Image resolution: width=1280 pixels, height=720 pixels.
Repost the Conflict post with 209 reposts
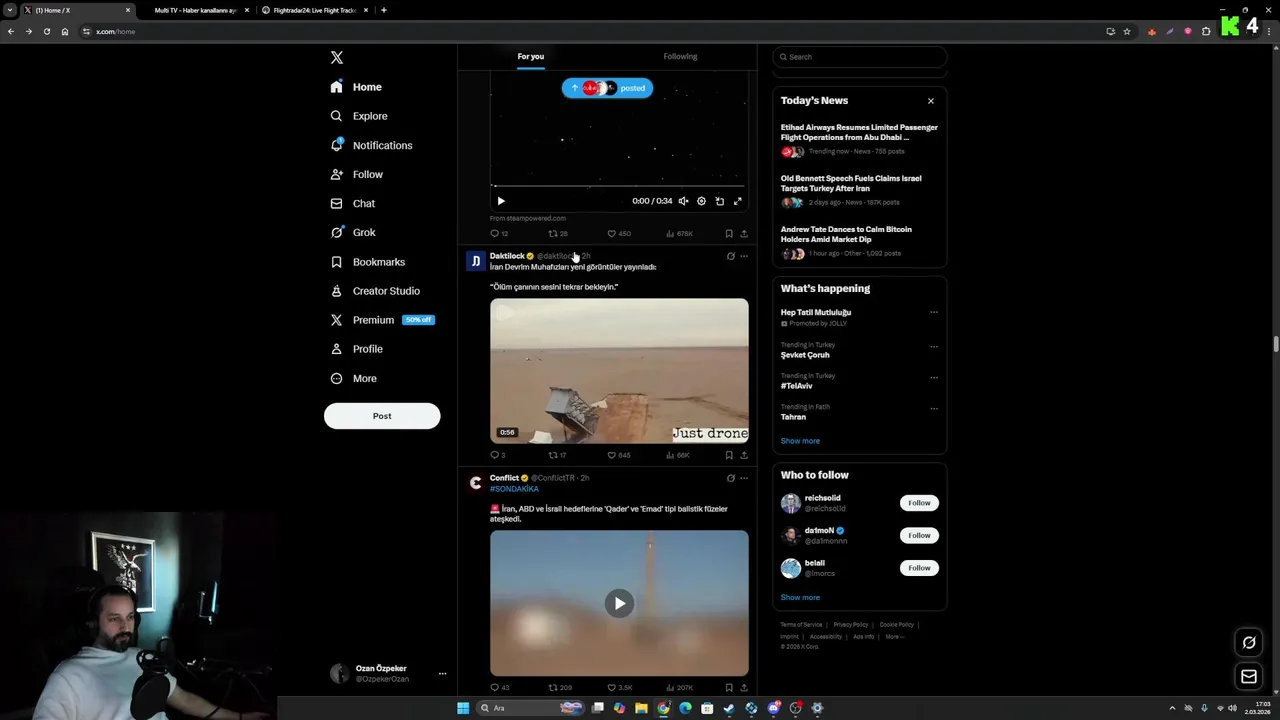tap(560, 688)
